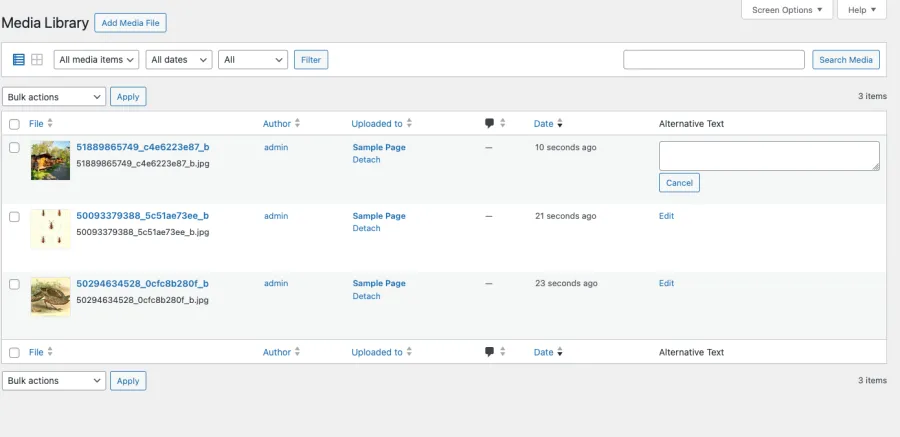
Task: Tick select-all checkbox in table header
Action: point(14,124)
